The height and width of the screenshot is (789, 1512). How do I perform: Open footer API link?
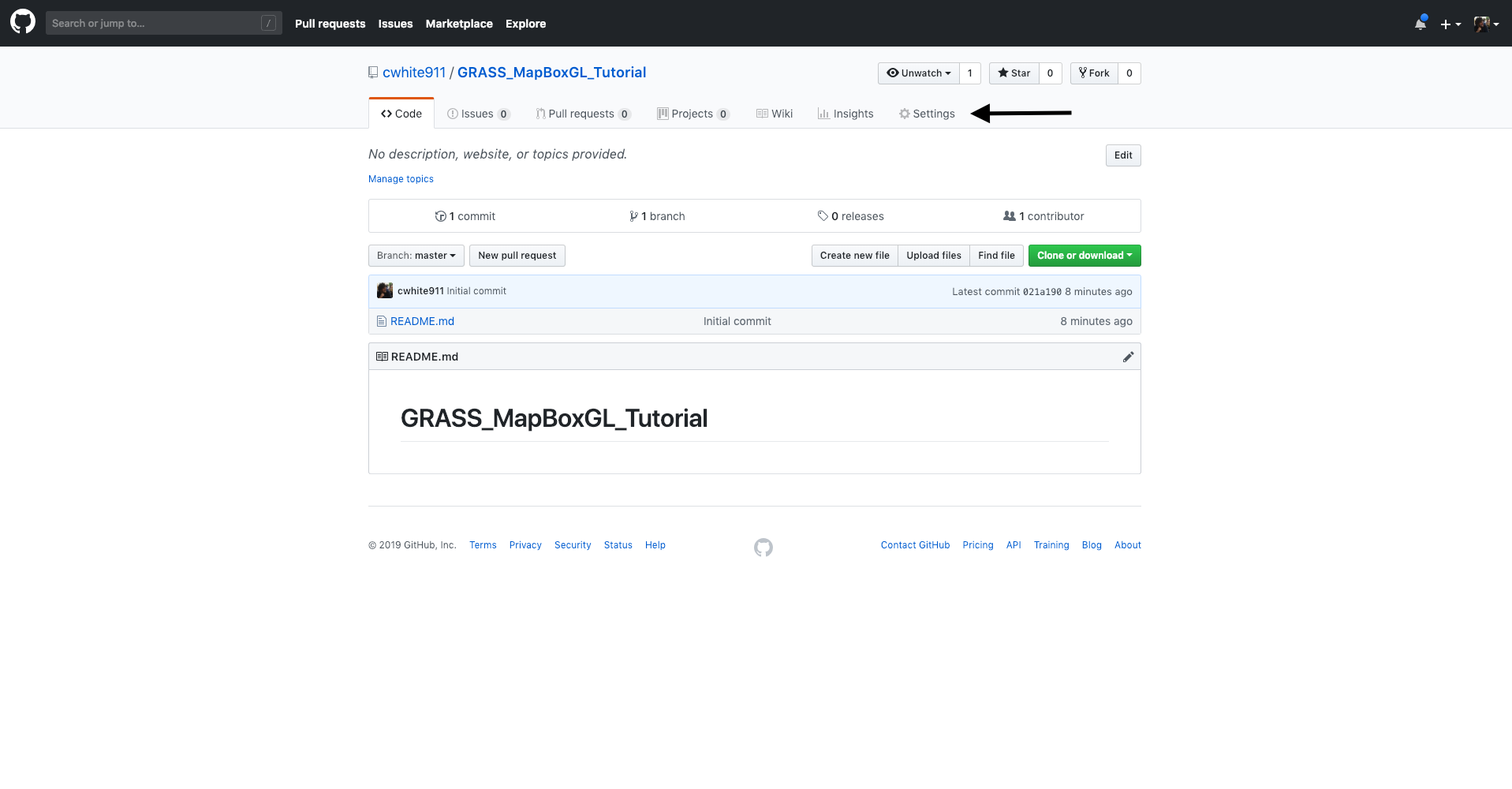coord(1014,545)
